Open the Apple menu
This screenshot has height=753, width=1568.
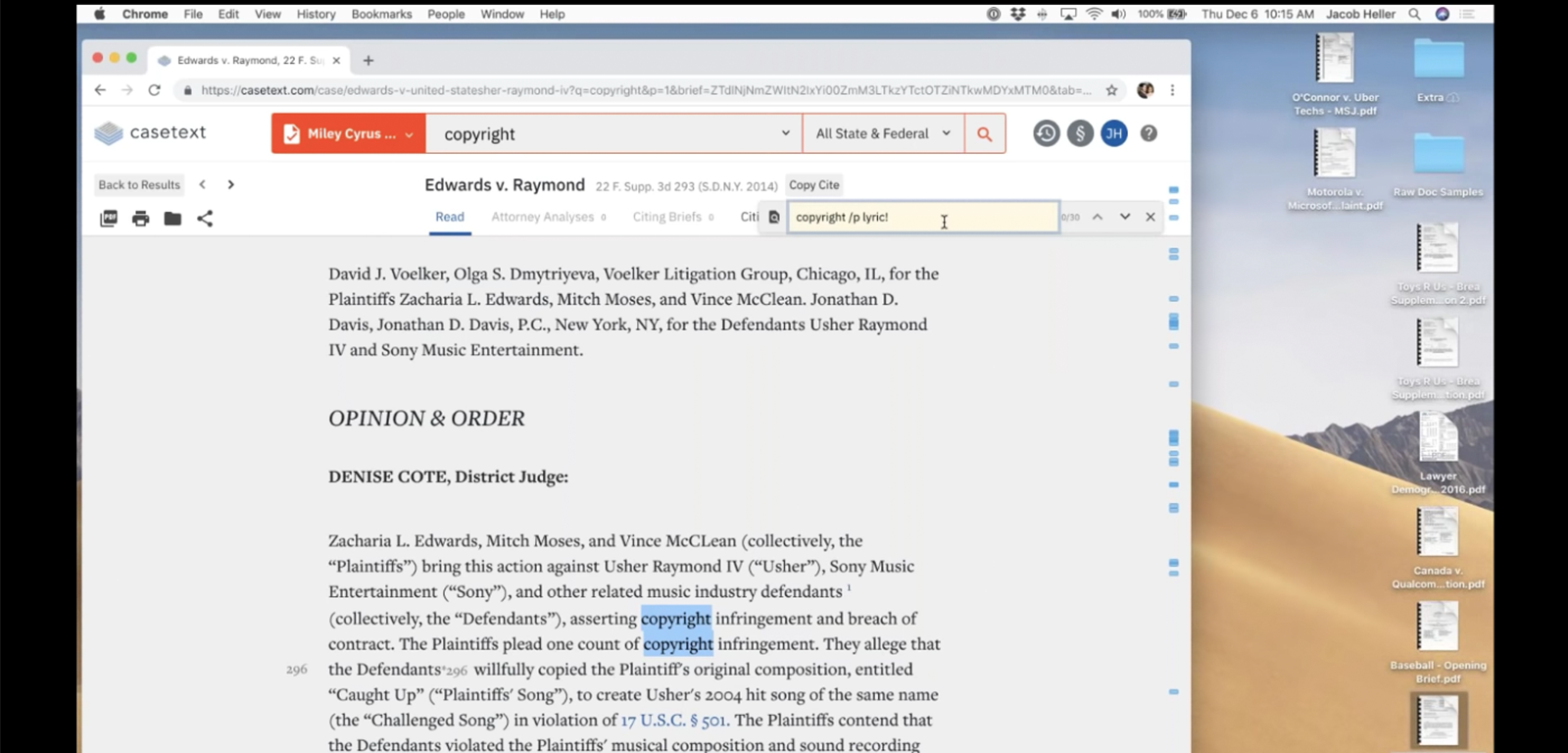pyautogui.click(x=99, y=14)
